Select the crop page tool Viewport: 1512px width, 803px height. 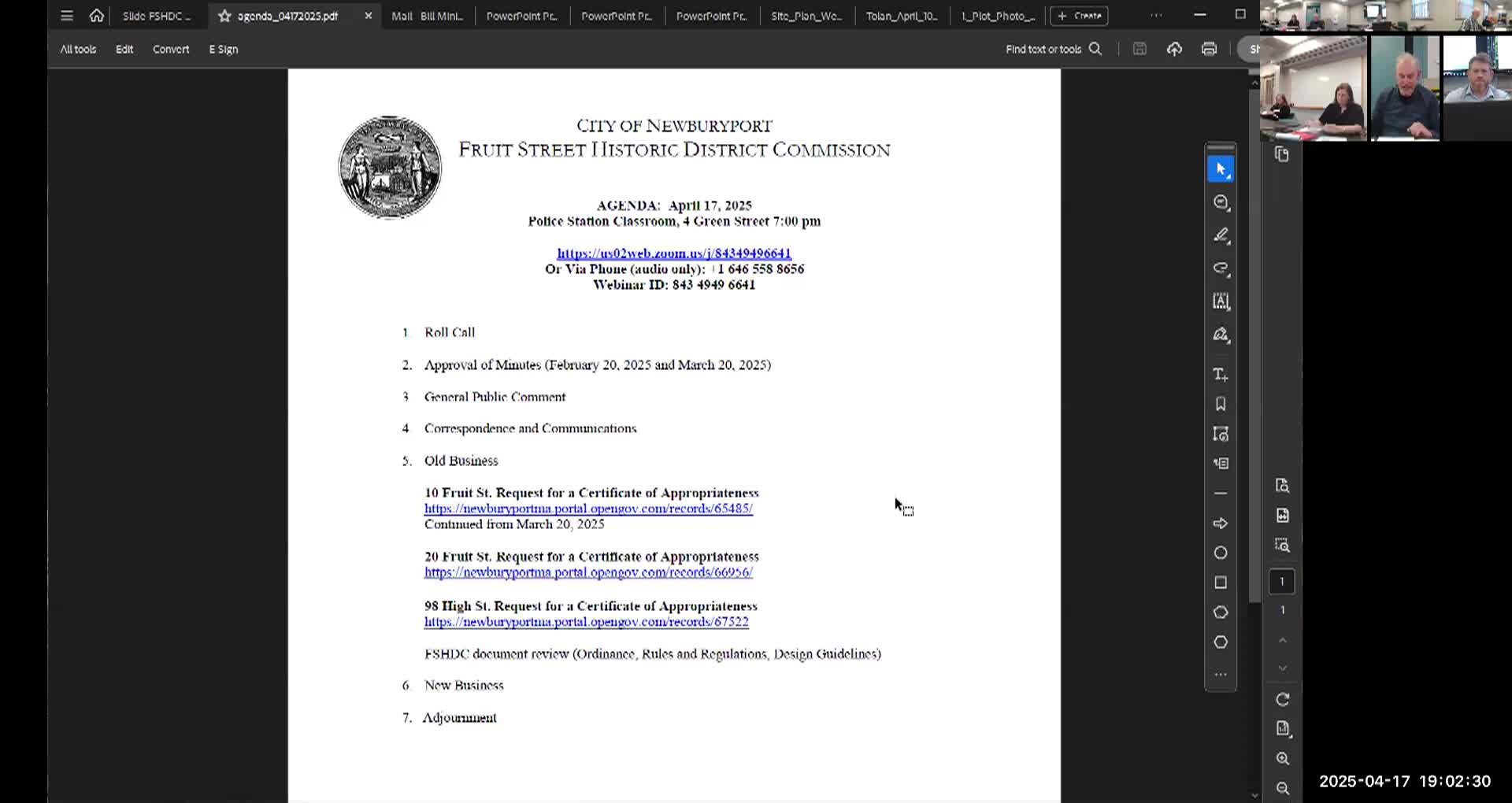tap(1221, 434)
